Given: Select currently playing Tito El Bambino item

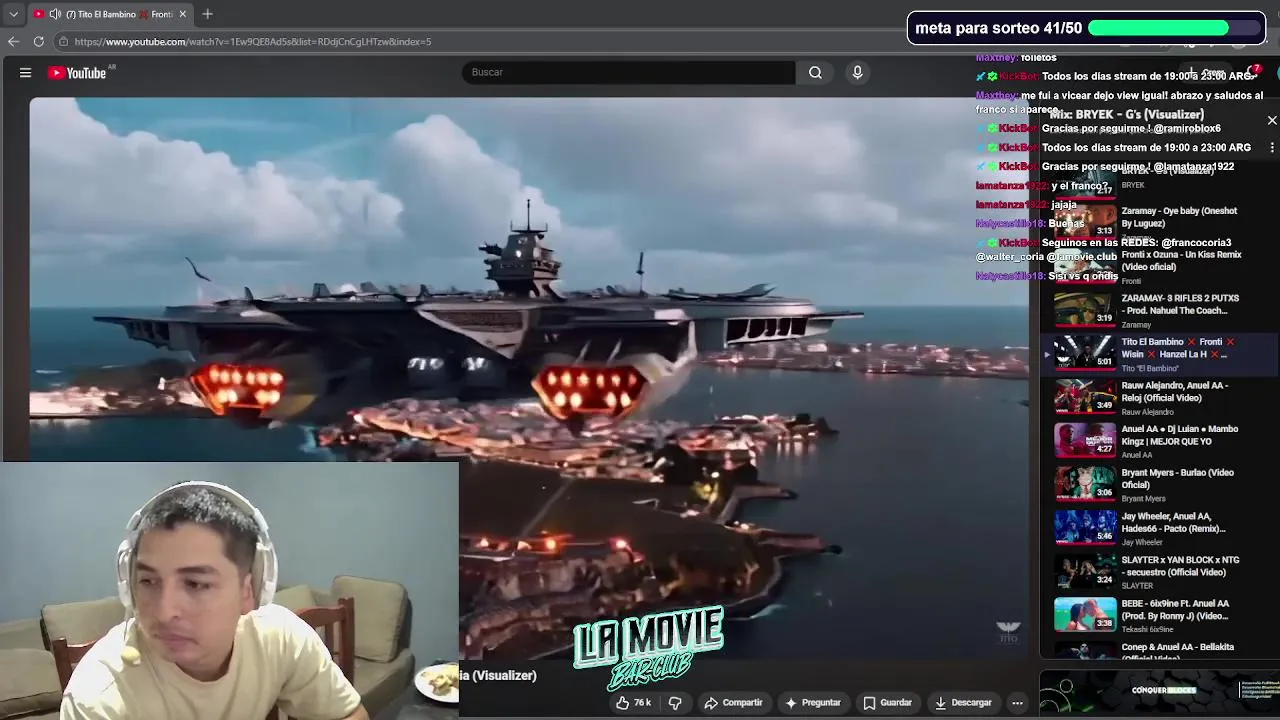Looking at the screenshot, I should pyautogui.click(x=1159, y=354).
